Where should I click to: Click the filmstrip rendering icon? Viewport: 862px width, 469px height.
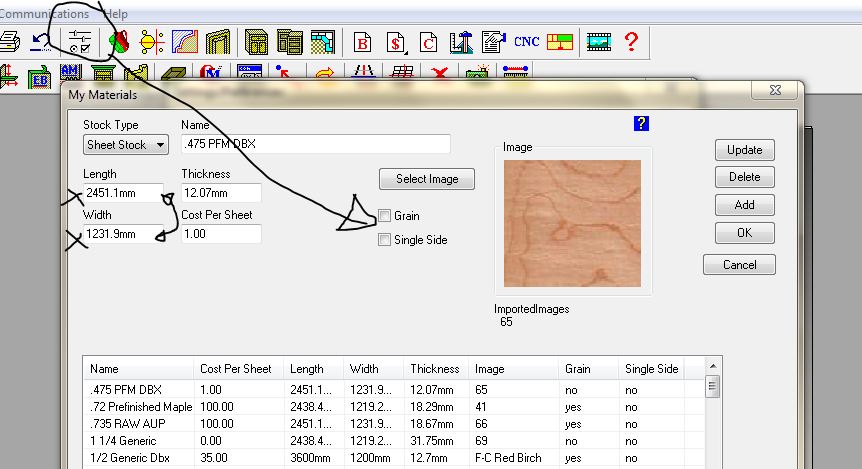click(x=598, y=42)
